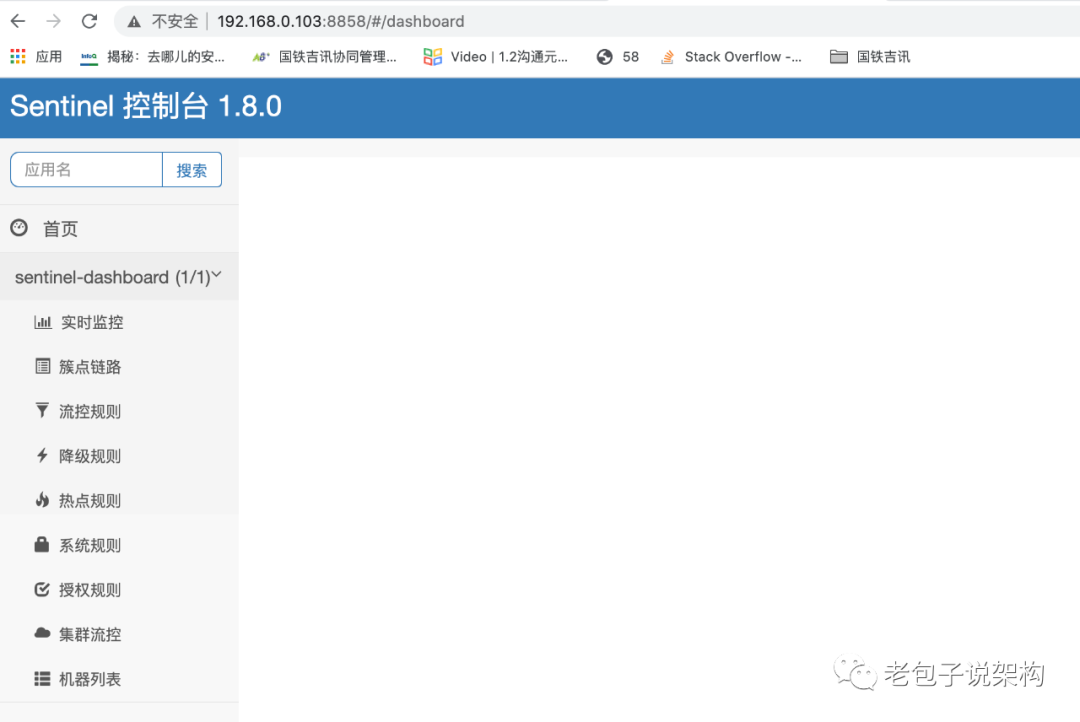Image resolution: width=1080 pixels, height=722 pixels.
Task: Click the browser back arrow
Action: 18,21
